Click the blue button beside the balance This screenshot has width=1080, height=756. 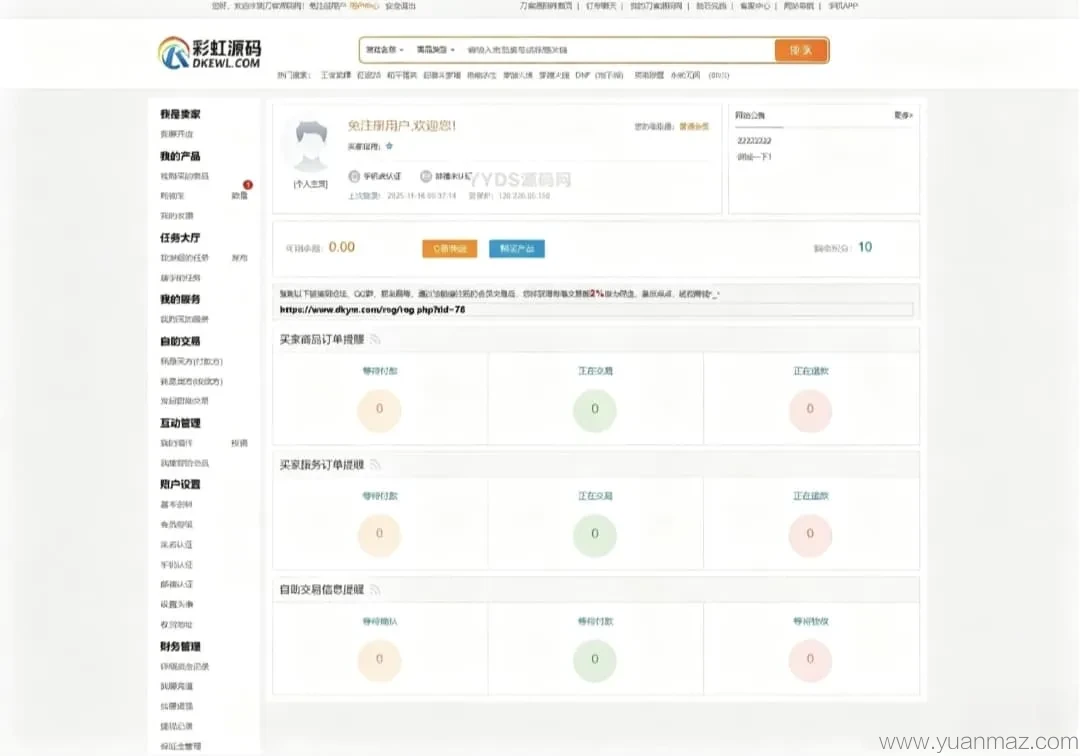pyautogui.click(x=517, y=249)
